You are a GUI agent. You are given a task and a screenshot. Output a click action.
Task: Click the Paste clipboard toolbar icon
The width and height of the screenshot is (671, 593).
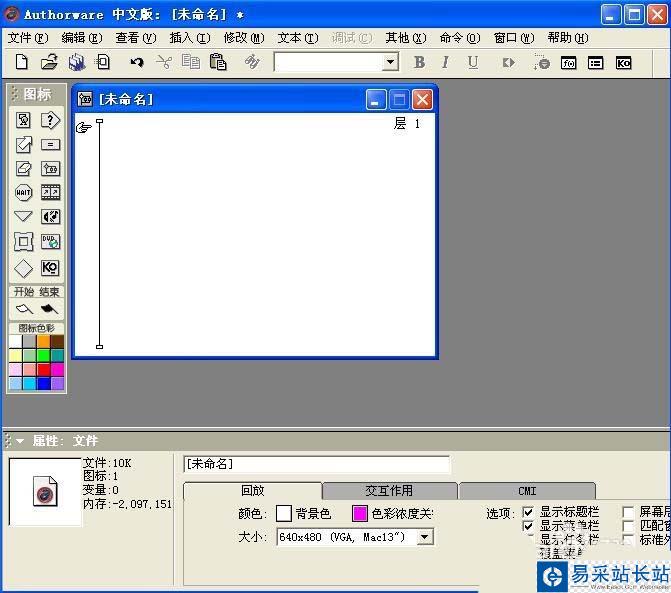(218, 62)
